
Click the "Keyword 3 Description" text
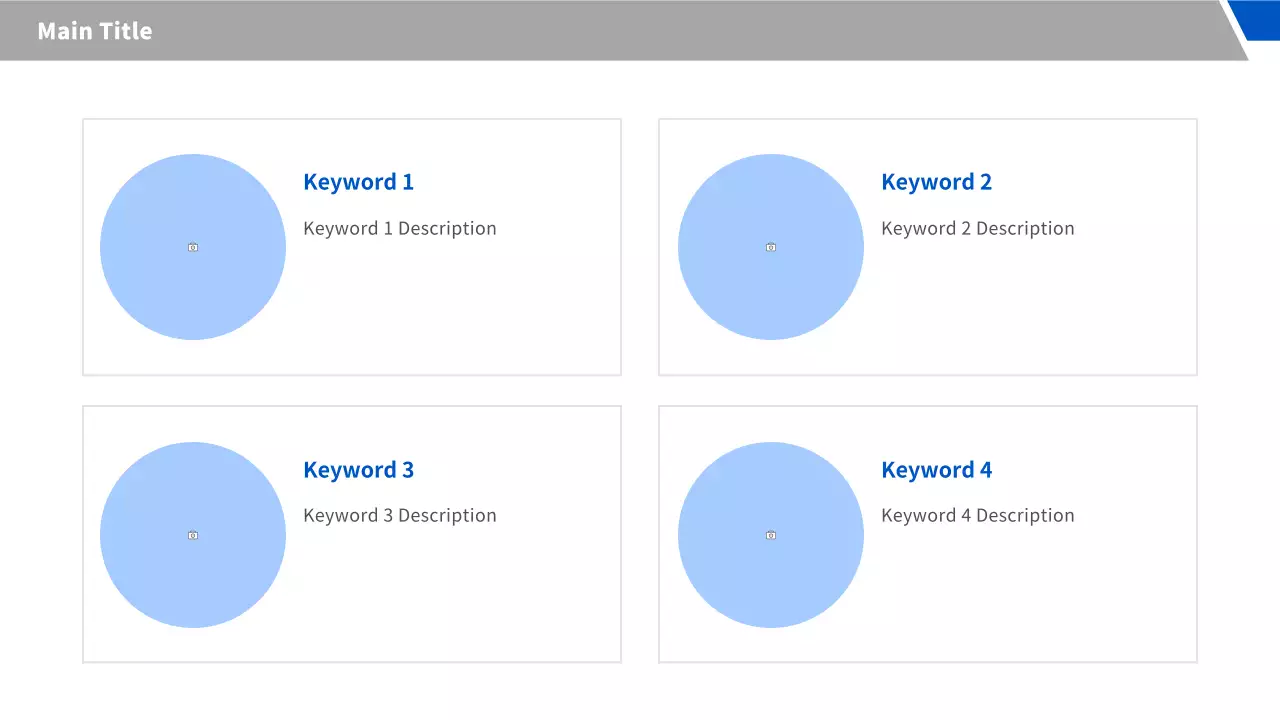click(399, 516)
